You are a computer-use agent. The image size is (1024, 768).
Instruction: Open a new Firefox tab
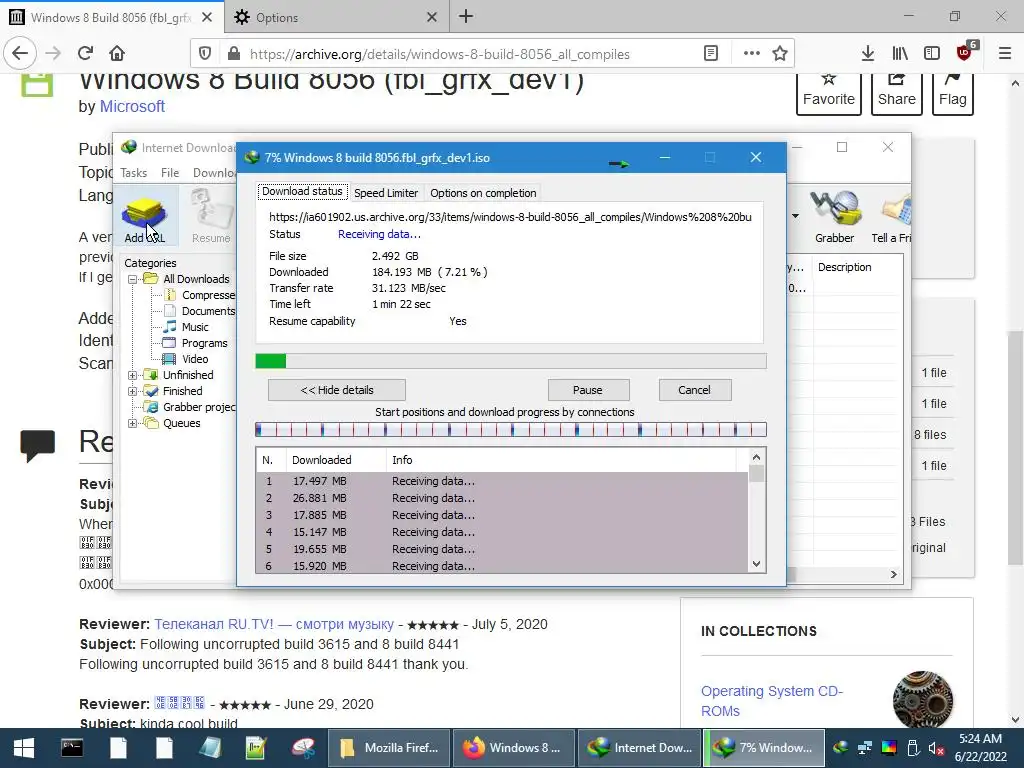coord(466,17)
